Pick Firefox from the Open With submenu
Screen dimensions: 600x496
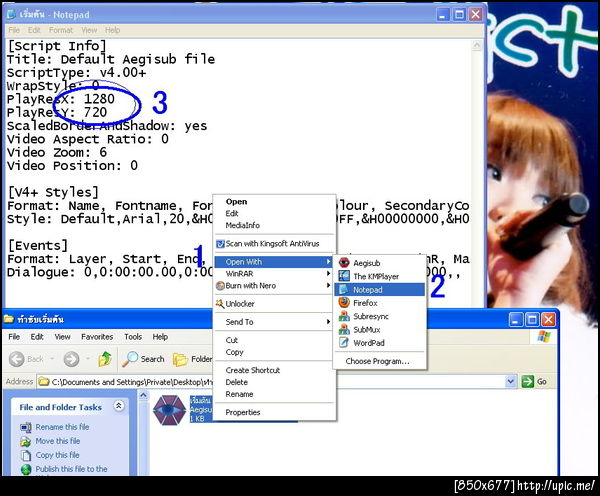click(380, 303)
